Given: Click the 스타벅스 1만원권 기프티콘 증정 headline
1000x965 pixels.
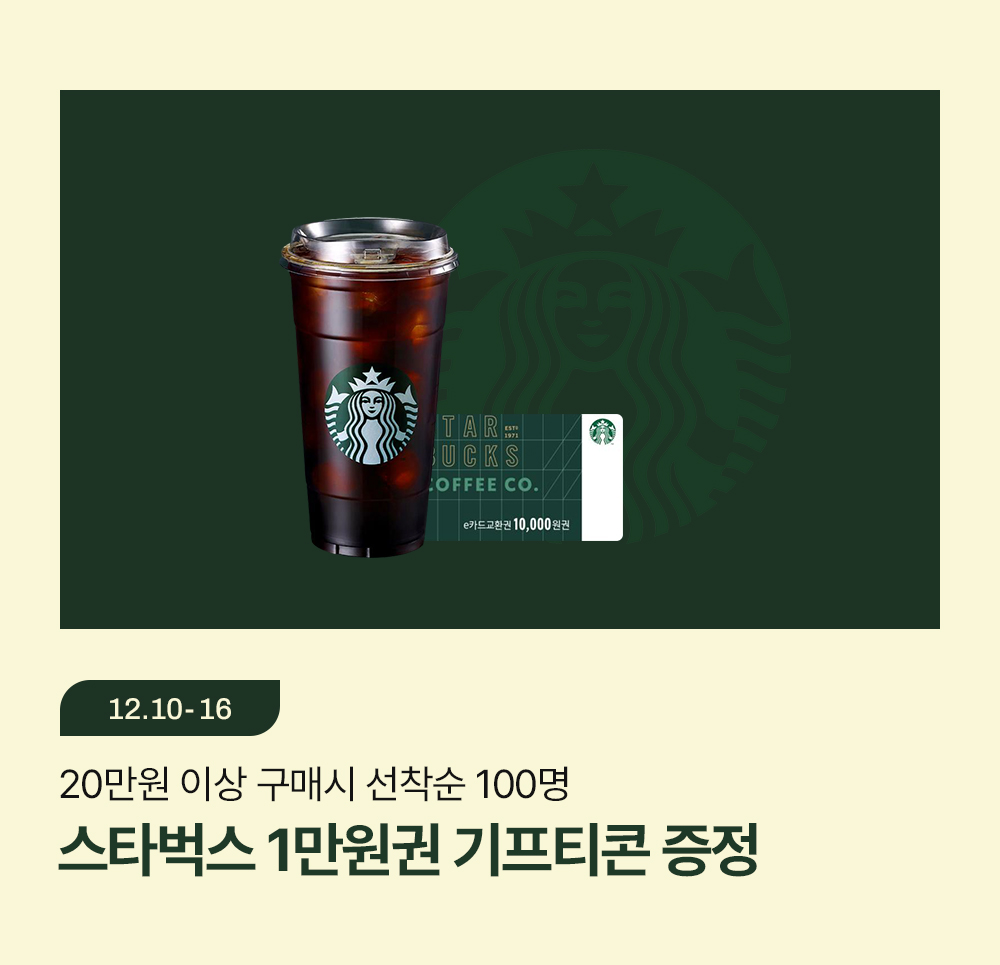Looking at the screenshot, I should [408, 849].
